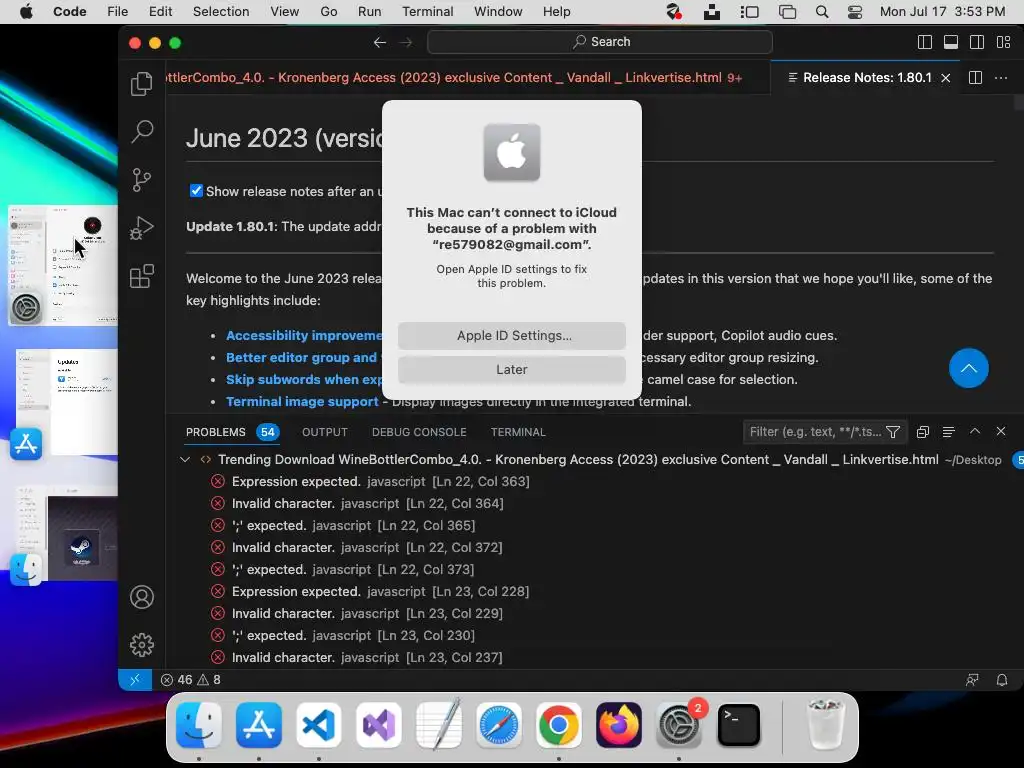1024x768 pixels.
Task: Click Later in the iCloud dialog
Action: [511, 370]
